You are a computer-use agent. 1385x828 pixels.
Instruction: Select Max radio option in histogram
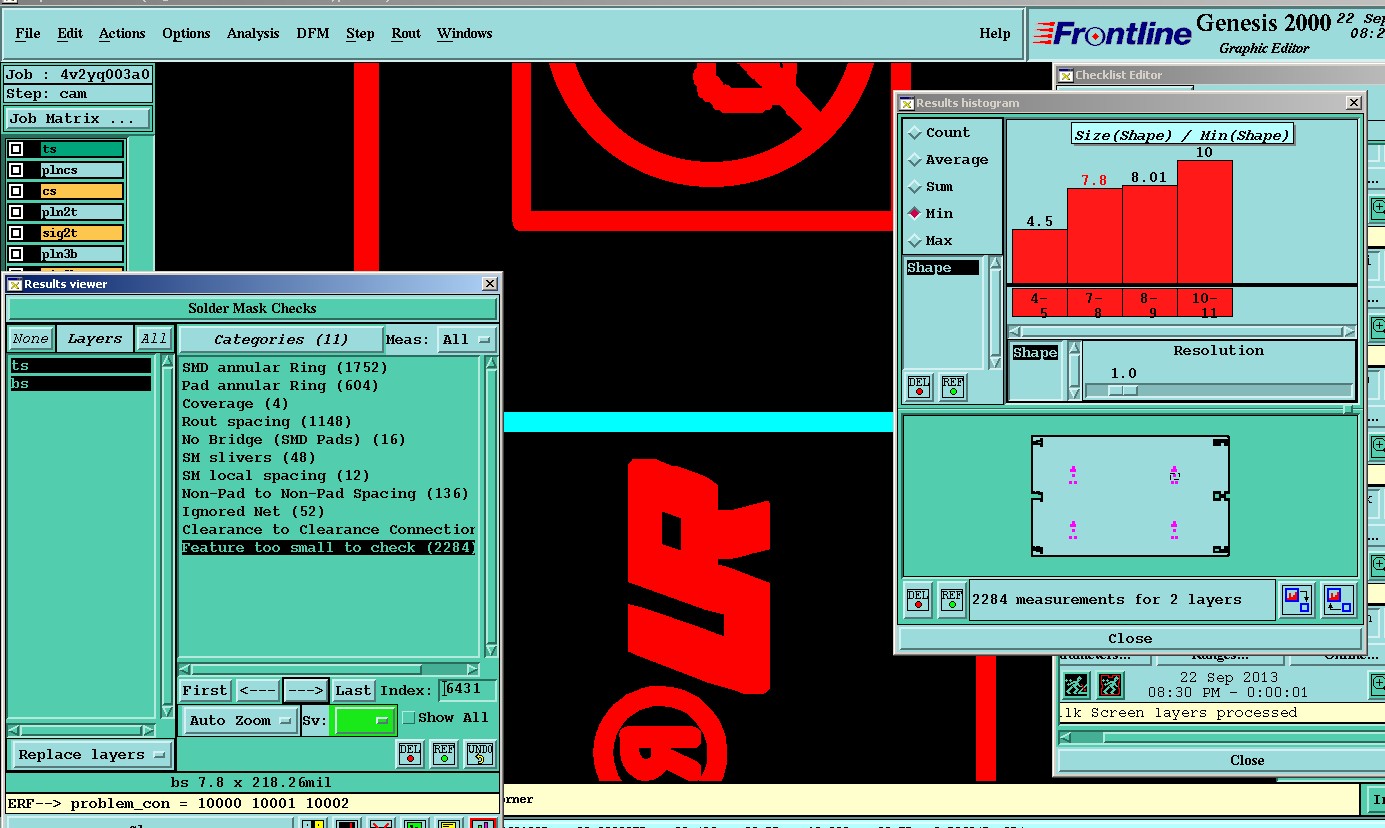tap(914, 240)
